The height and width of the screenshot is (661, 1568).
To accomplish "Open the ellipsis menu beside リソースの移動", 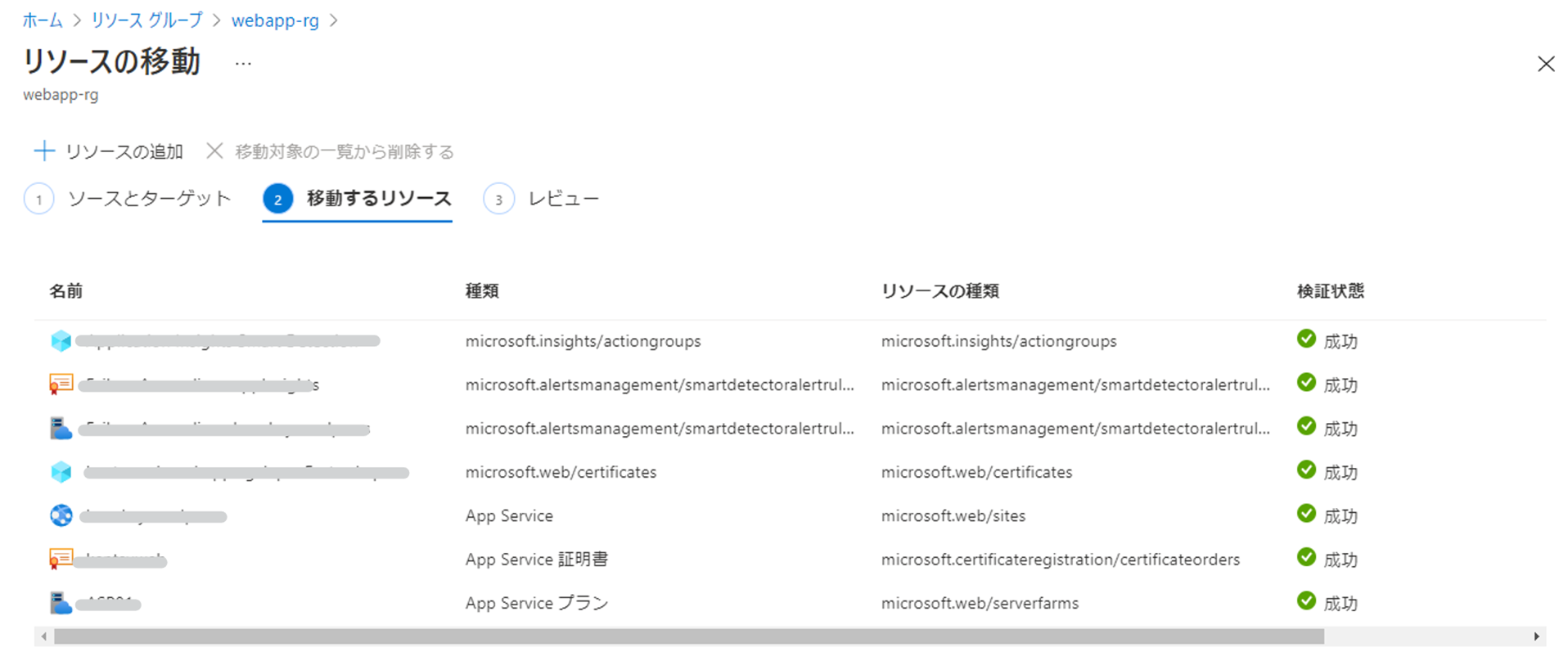I will click(243, 64).
